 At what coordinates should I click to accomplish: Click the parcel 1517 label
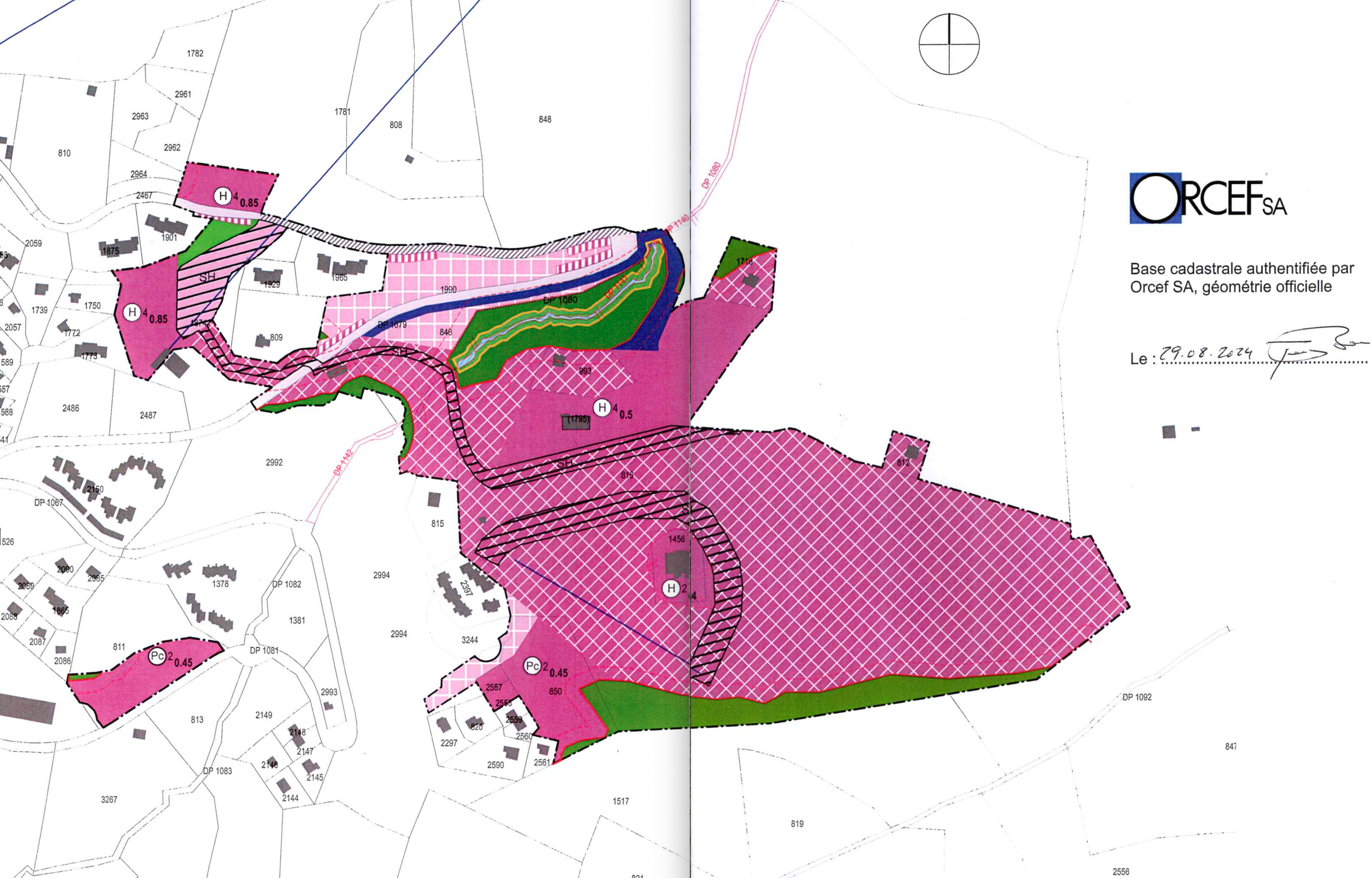(x=621, y=801)
